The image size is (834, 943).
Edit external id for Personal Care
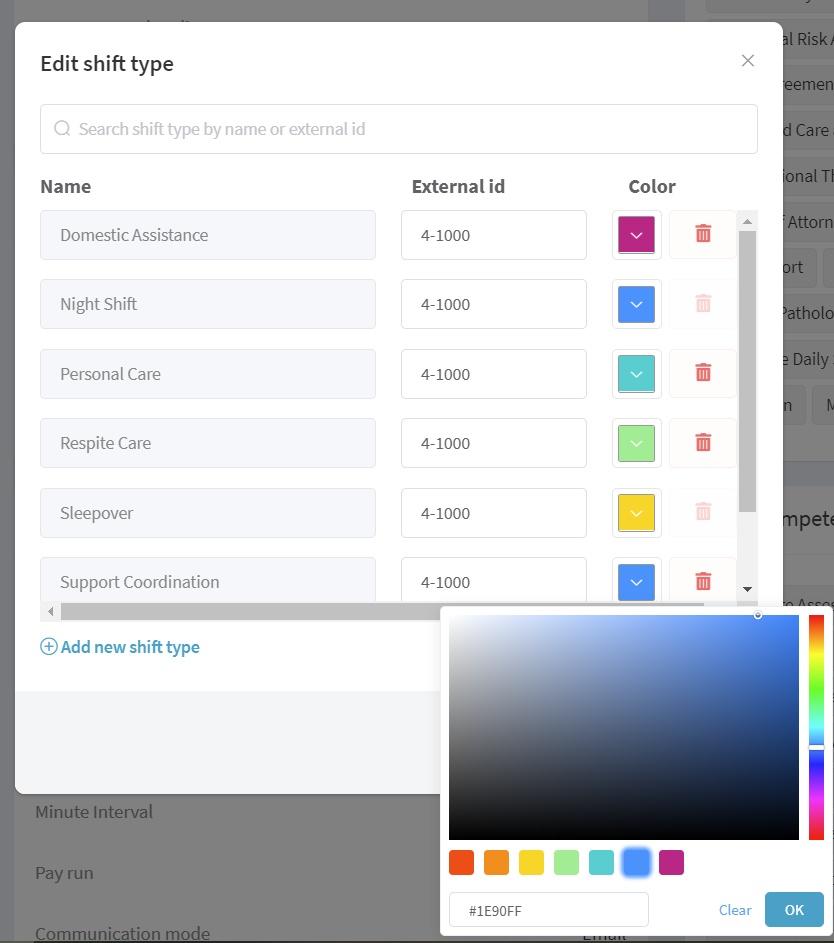tap(494, 373)
